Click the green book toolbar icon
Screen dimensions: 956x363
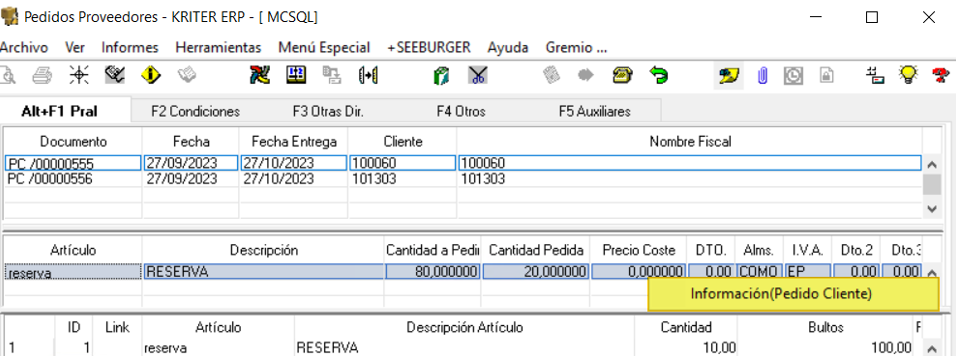(441, 76)
